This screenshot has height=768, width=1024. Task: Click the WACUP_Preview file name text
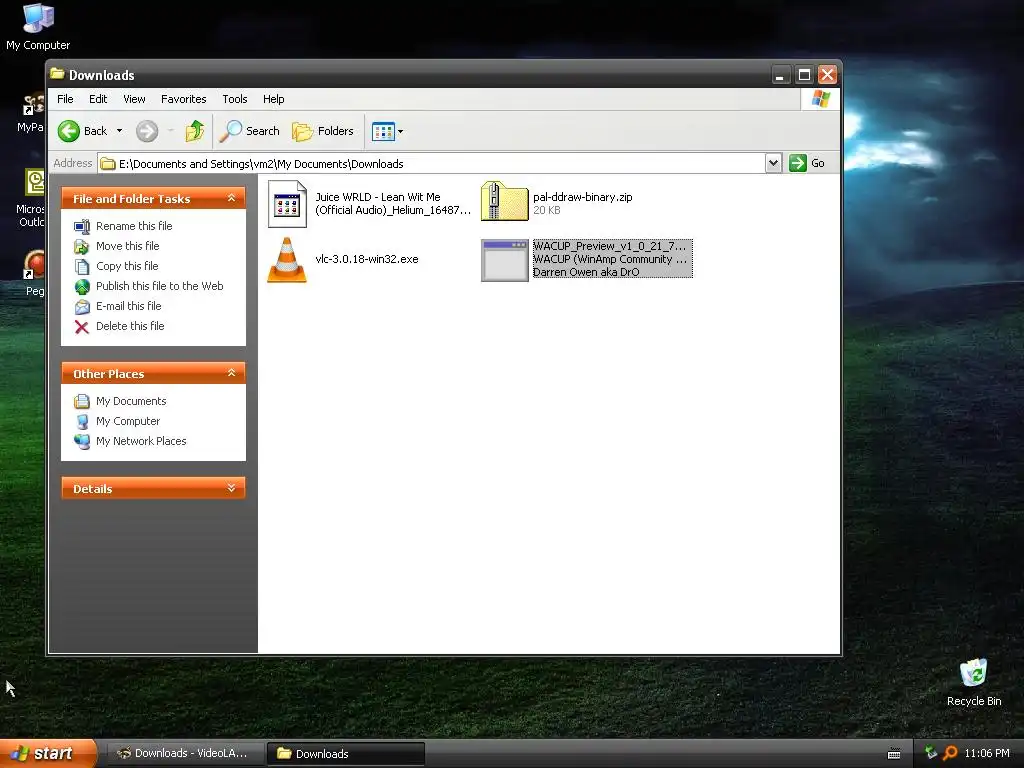609,246
